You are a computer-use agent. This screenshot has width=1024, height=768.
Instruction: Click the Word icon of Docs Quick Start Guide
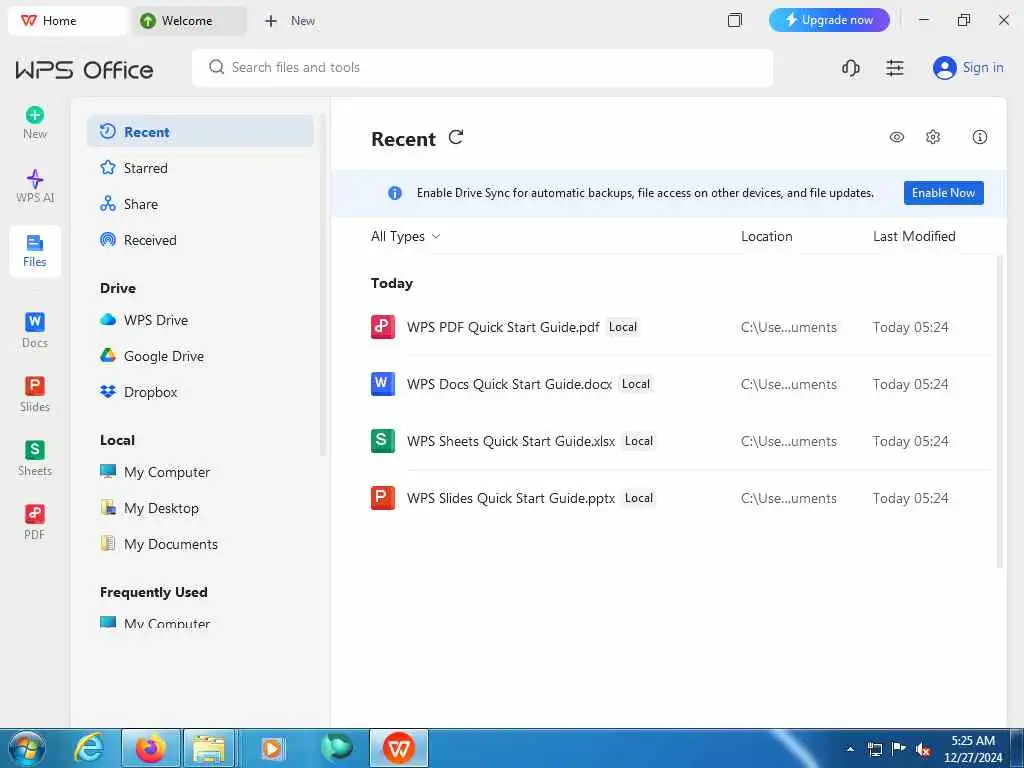383,383
